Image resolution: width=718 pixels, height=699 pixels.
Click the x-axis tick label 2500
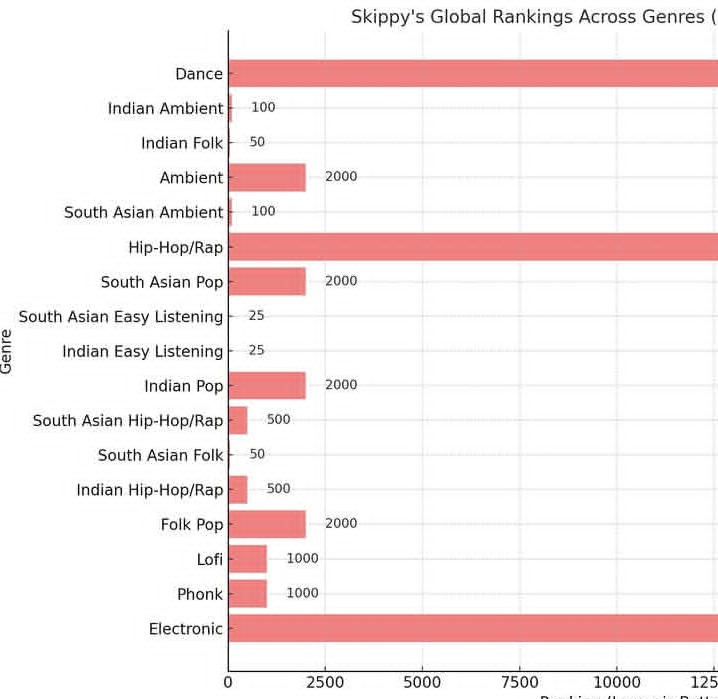click(x=325, y=683)
